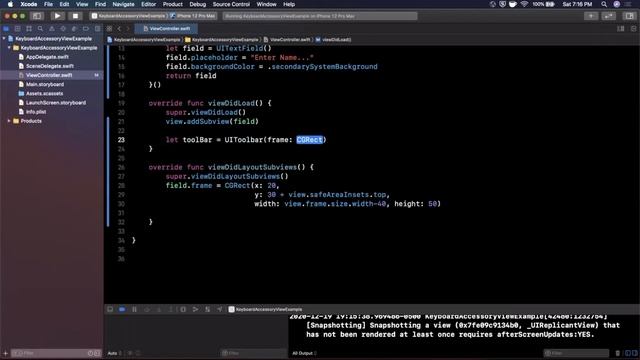Click ViewController.swift crumb in jump bar
Viewport: 640px width, 360px height.
pos(287,40)
